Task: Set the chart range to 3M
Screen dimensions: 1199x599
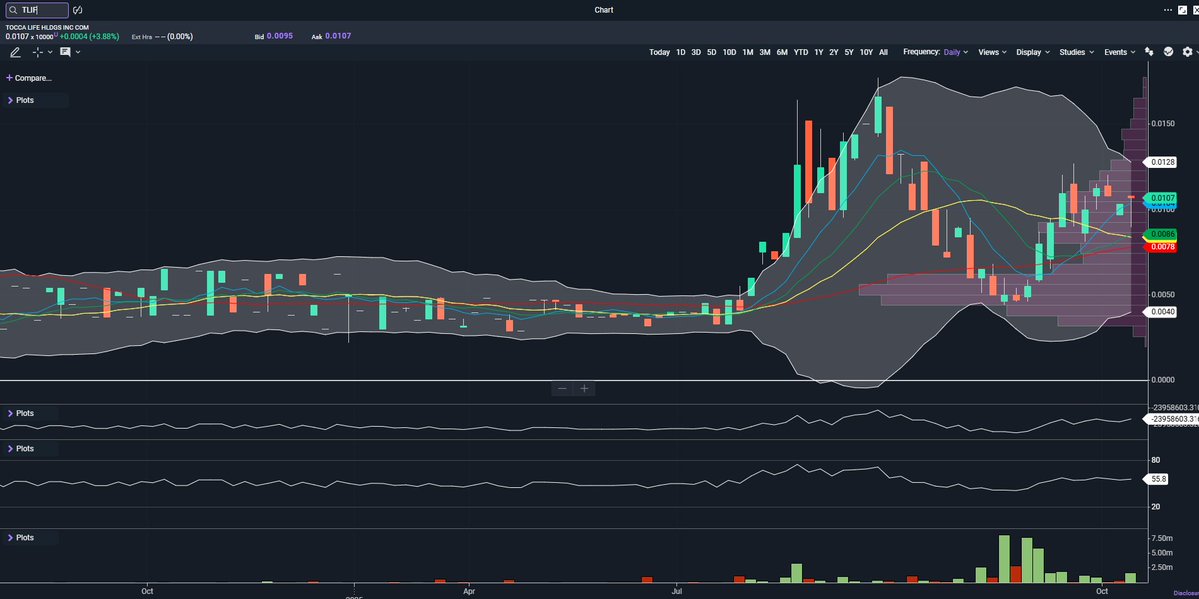Action: (765, 52)
